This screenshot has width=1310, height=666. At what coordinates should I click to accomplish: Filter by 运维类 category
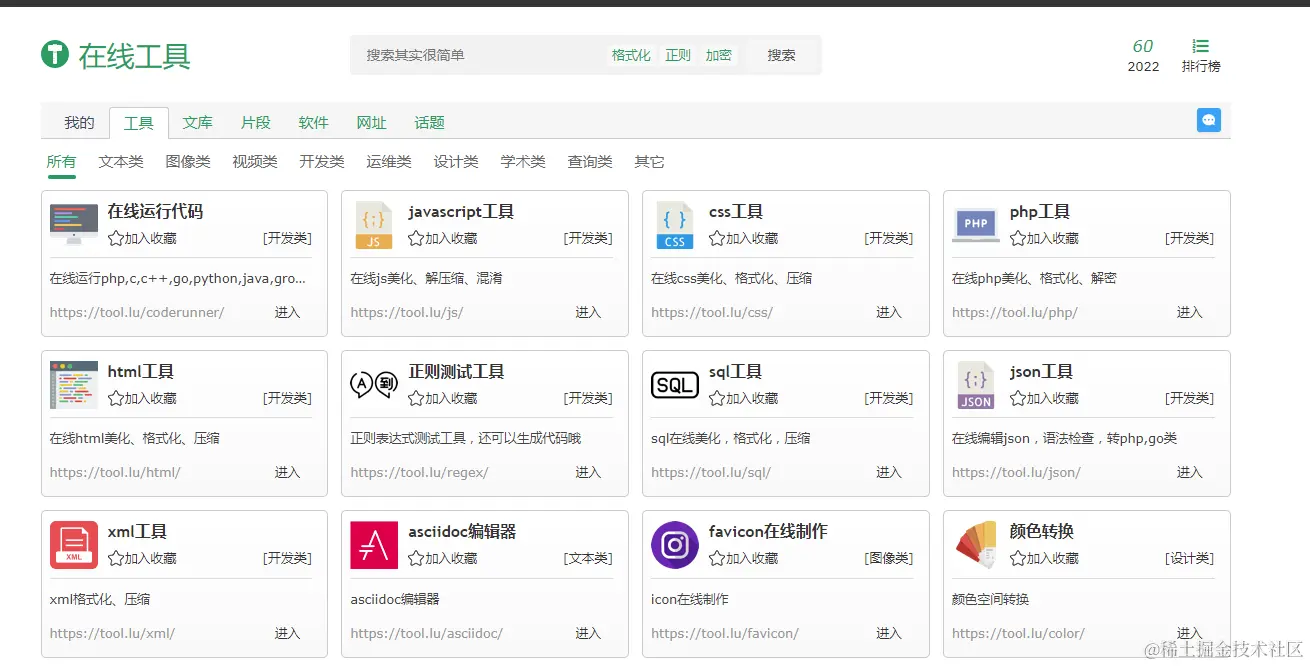point(389,162)
